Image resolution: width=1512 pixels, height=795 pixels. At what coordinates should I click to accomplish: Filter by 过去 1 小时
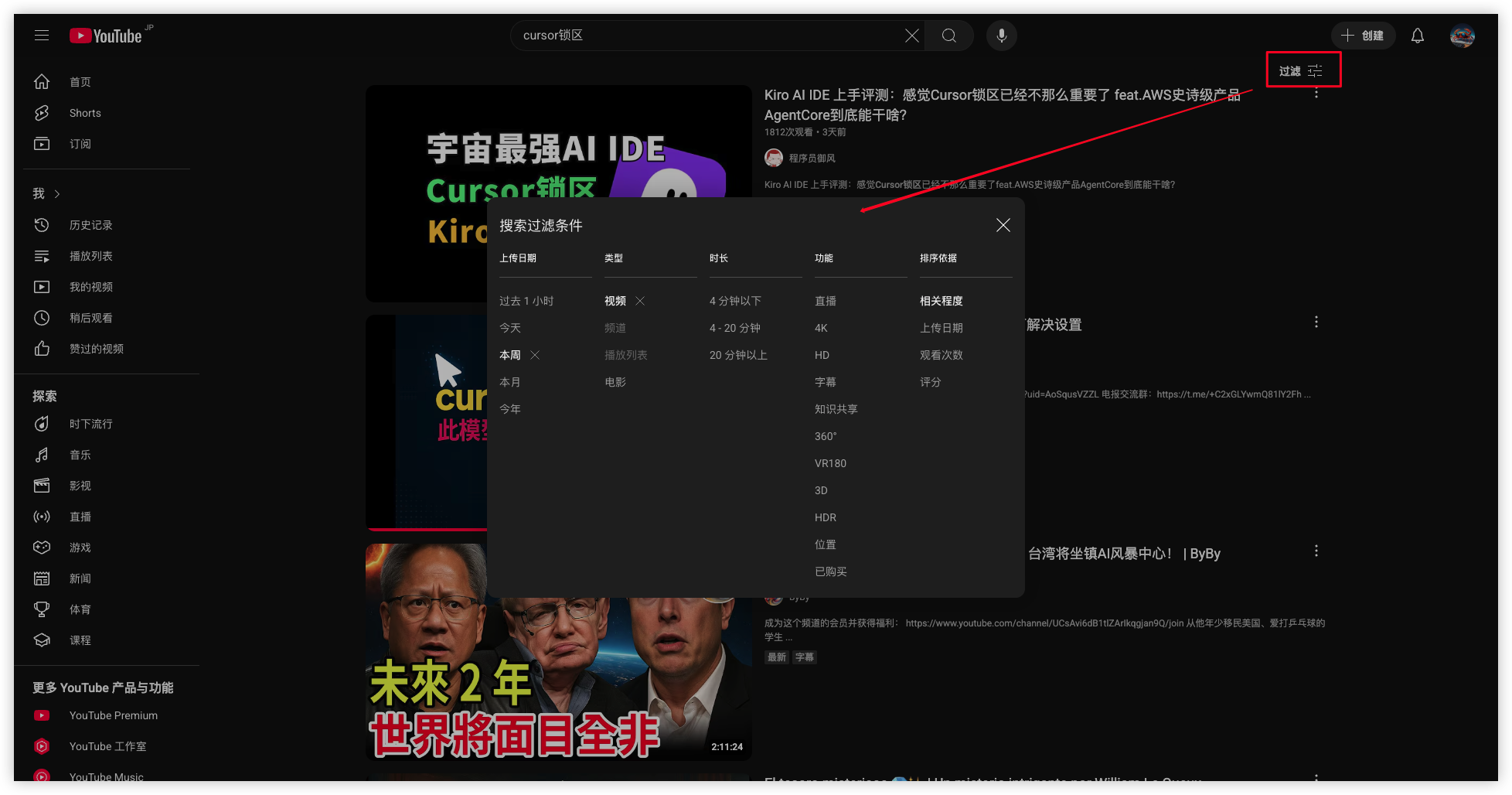(x=526, y=301)
